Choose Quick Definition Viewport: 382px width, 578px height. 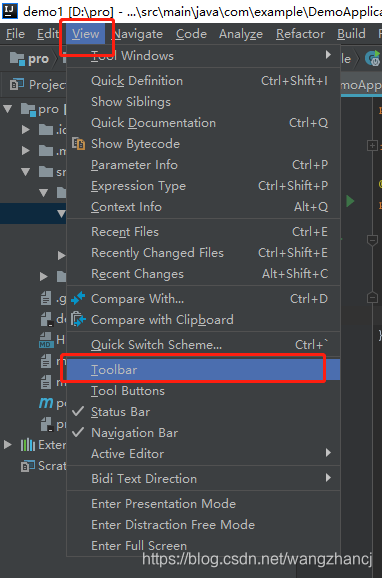203,81
